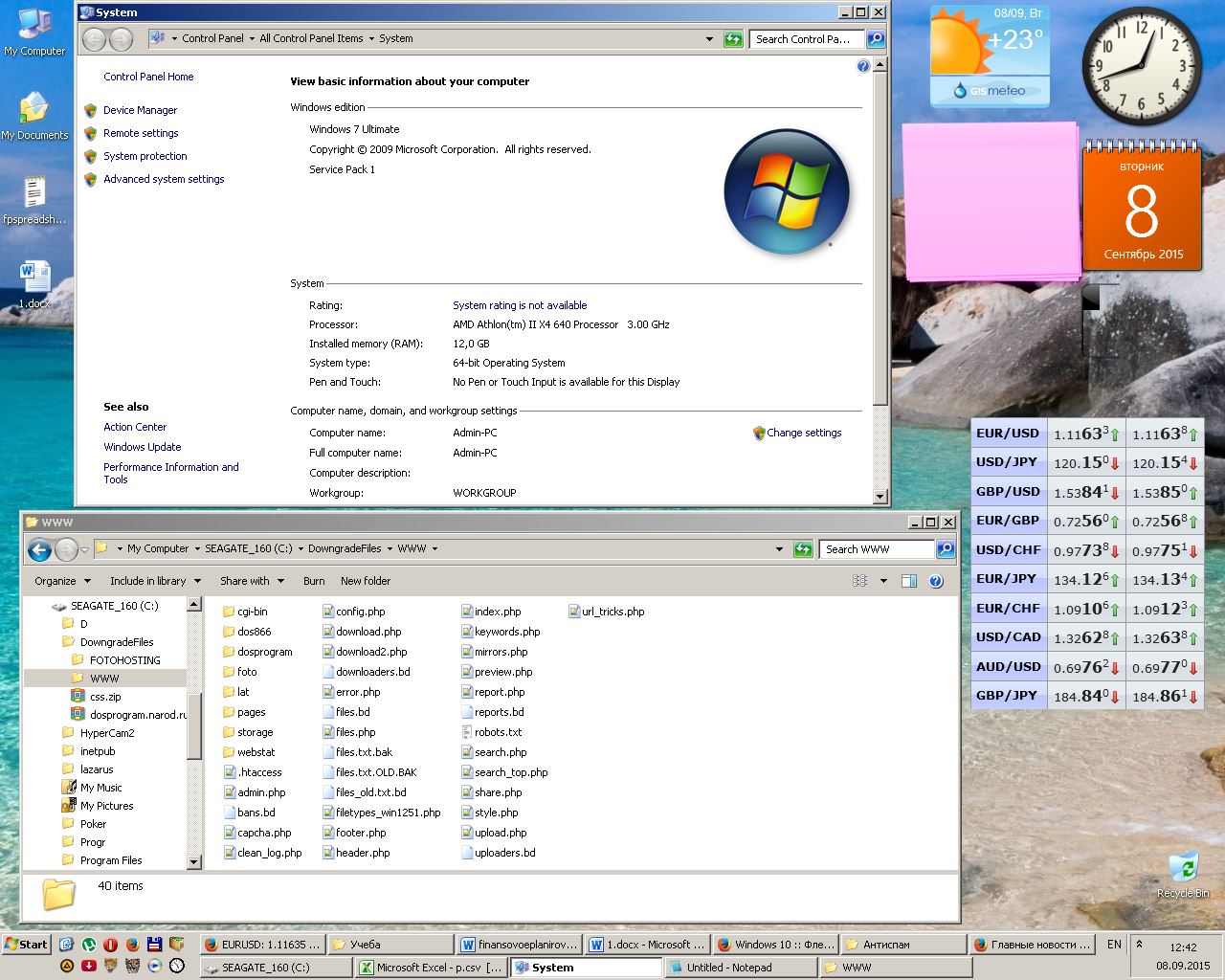The image size is (1225, 980).
Task: Click the Search WWW input field
Action: pyautogui.click(x=876, y=549)
